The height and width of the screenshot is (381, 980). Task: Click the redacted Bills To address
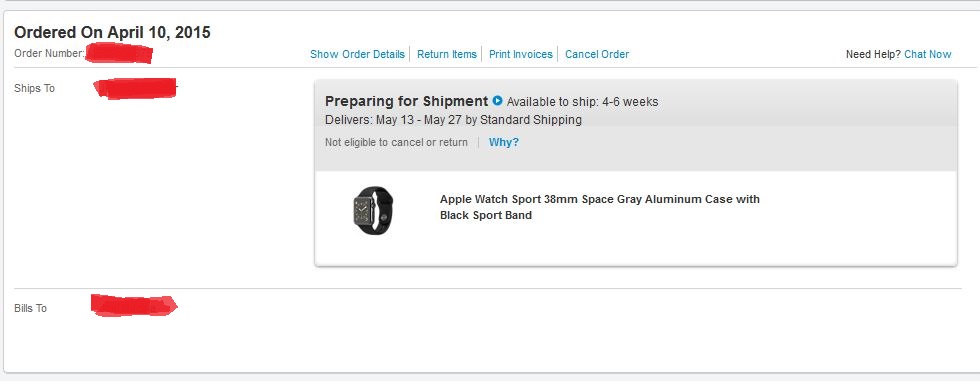click(x=134, y=305)
